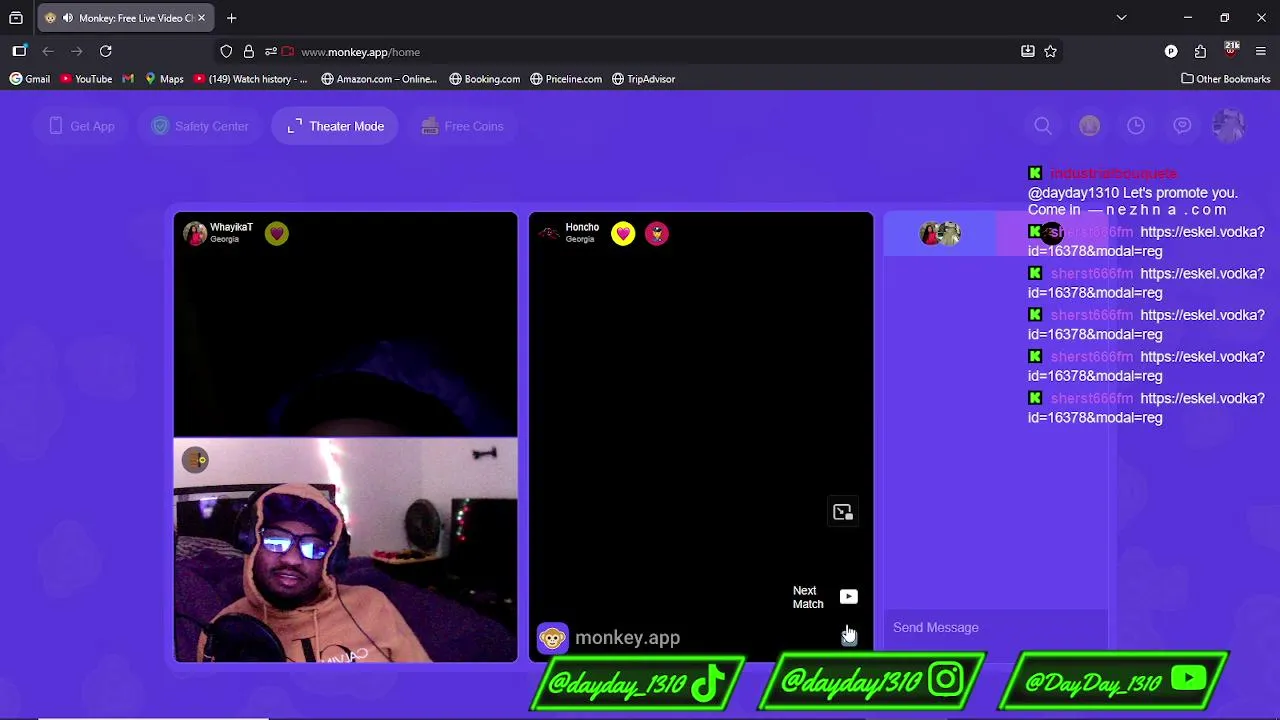This screenshot has width=1280, height=720.
Task: Open the site permissions icon in address bar
Action: [270, 52]
